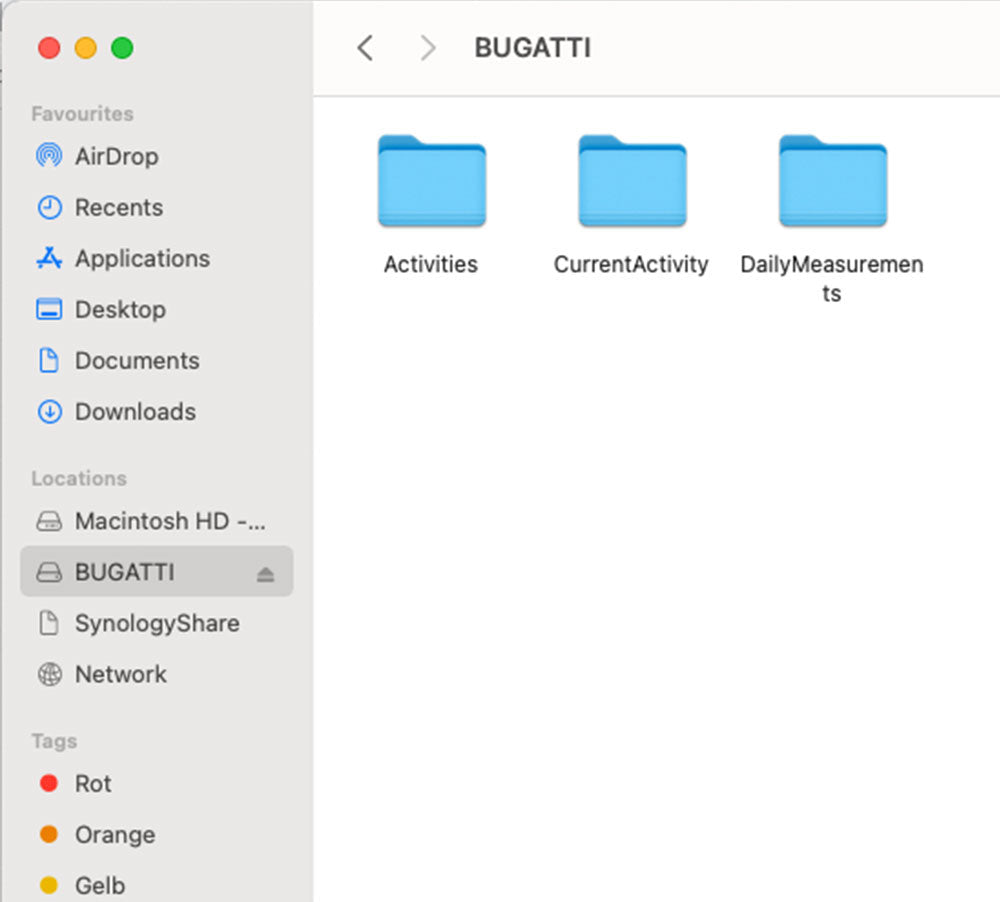The width and height of the screenshot is (1000, 902).
Task: Click the Recents clock icon
Action: click(x=48, y=208)
